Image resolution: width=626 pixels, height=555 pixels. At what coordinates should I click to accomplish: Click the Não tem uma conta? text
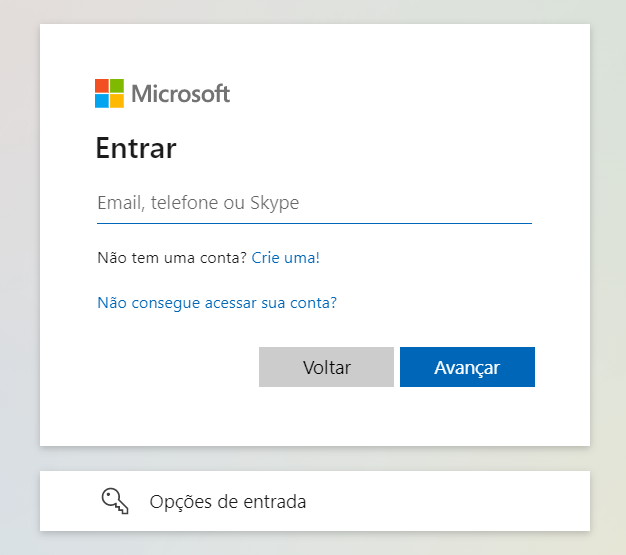(172, 258)
